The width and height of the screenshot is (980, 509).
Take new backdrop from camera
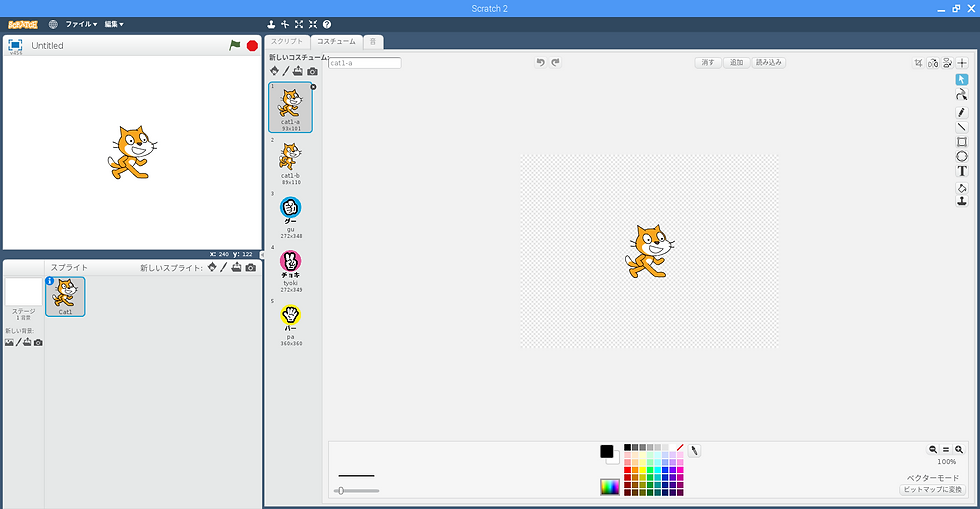[38, 342]
